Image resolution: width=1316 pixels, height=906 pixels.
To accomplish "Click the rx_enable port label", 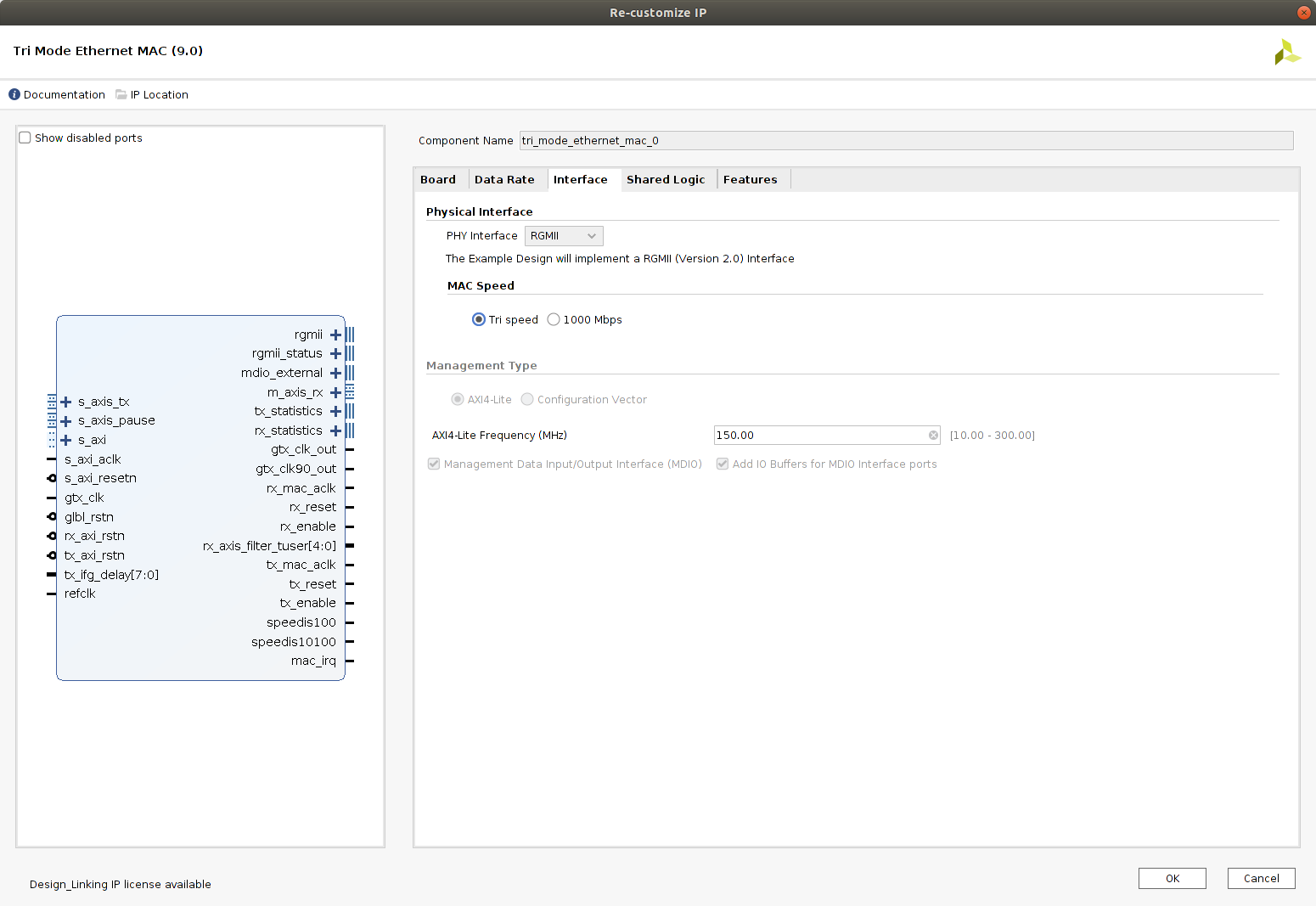I will point(308,527).
